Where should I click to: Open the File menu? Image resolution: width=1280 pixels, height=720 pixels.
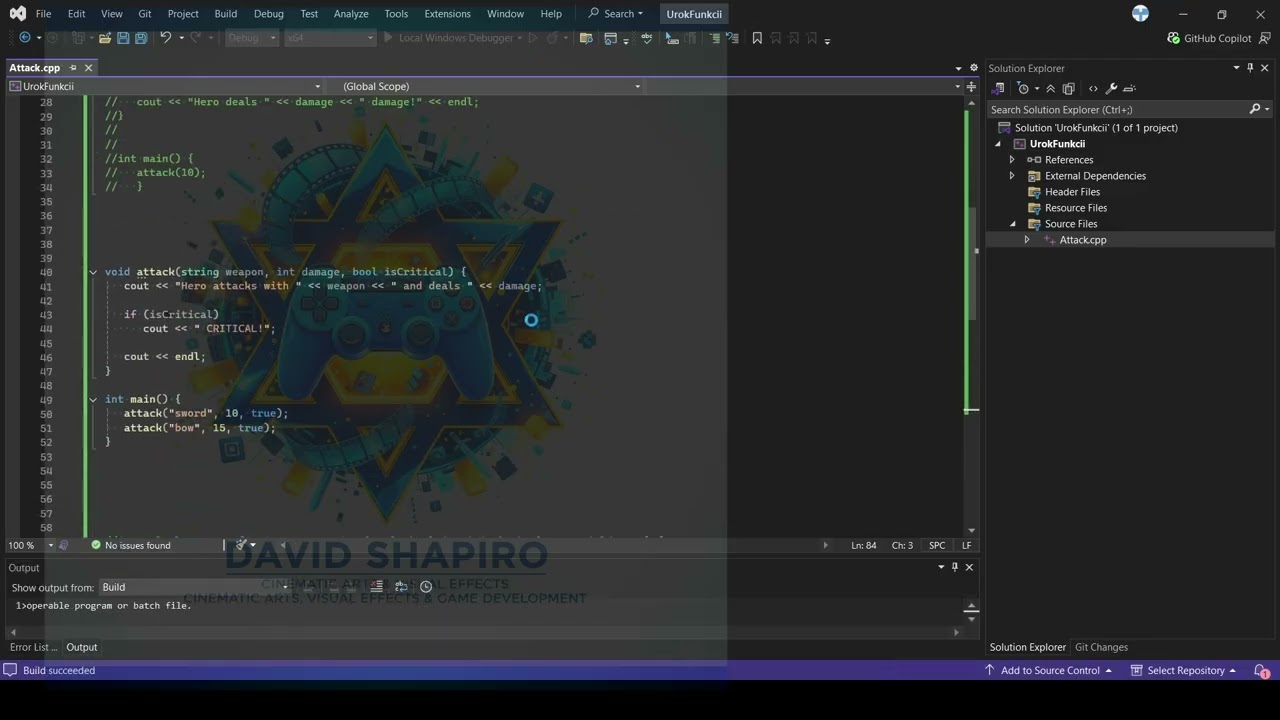[43, 14]
